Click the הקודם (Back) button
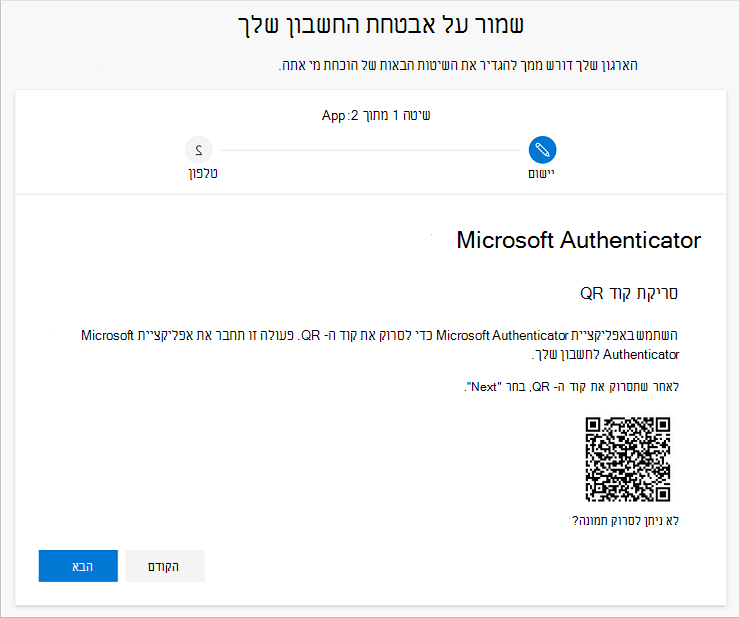 tap(165, 566)
